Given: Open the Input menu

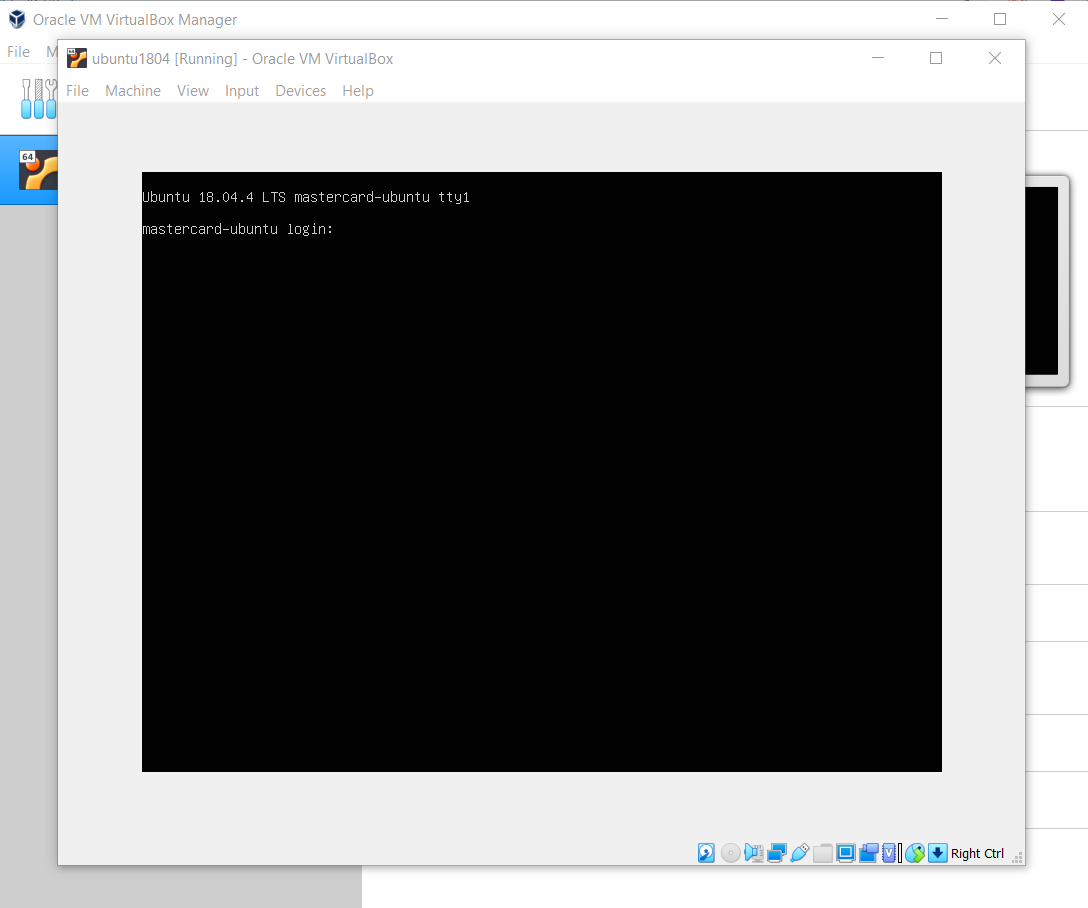Looking at the screenshot, I should (x=242, y=91).
